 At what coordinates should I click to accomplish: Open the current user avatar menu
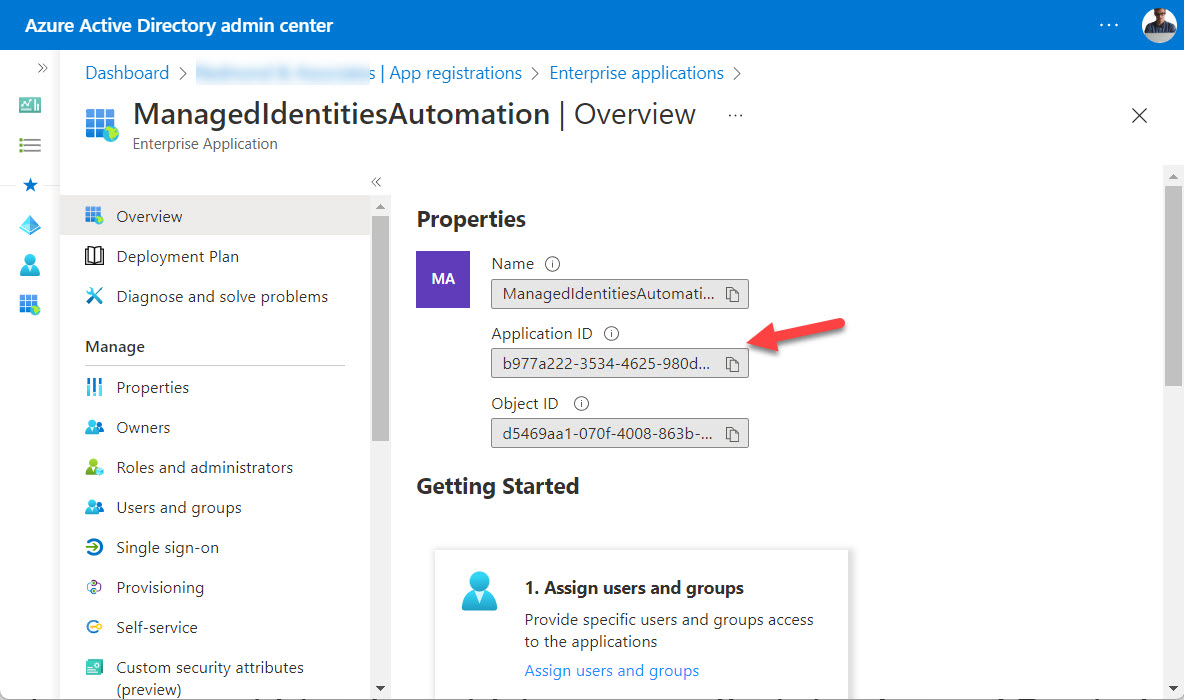click(1158, 25)
